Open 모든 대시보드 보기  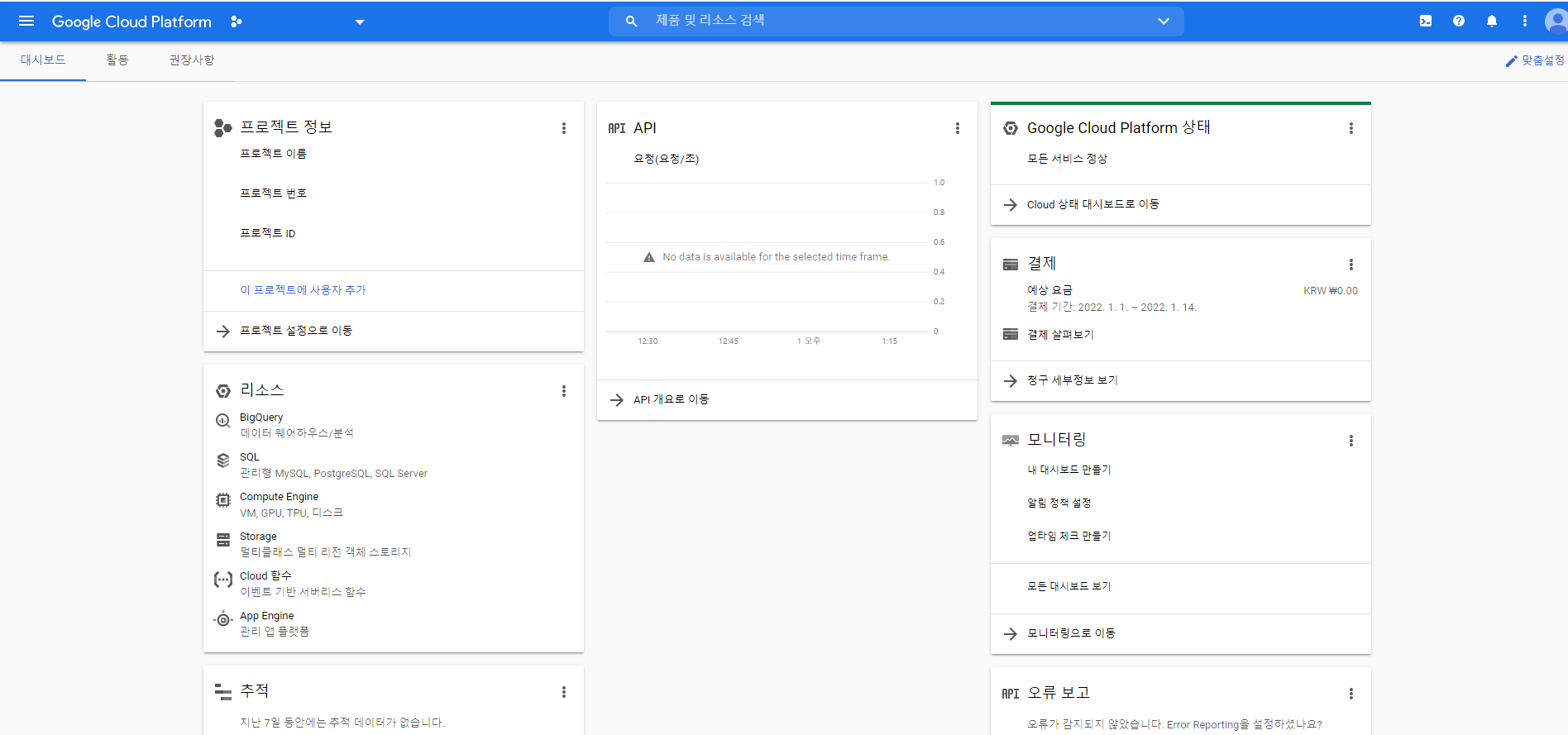pos(1068,586)
